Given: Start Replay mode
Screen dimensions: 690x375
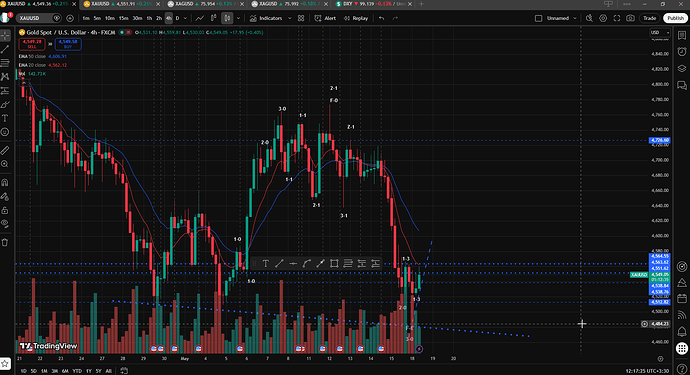Looking at the screenshot, I should click(356, 18).
